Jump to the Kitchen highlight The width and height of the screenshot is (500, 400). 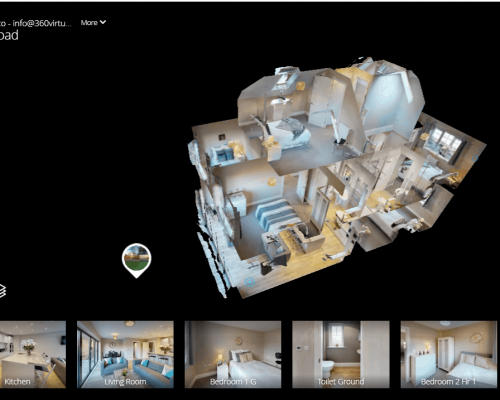33,355
